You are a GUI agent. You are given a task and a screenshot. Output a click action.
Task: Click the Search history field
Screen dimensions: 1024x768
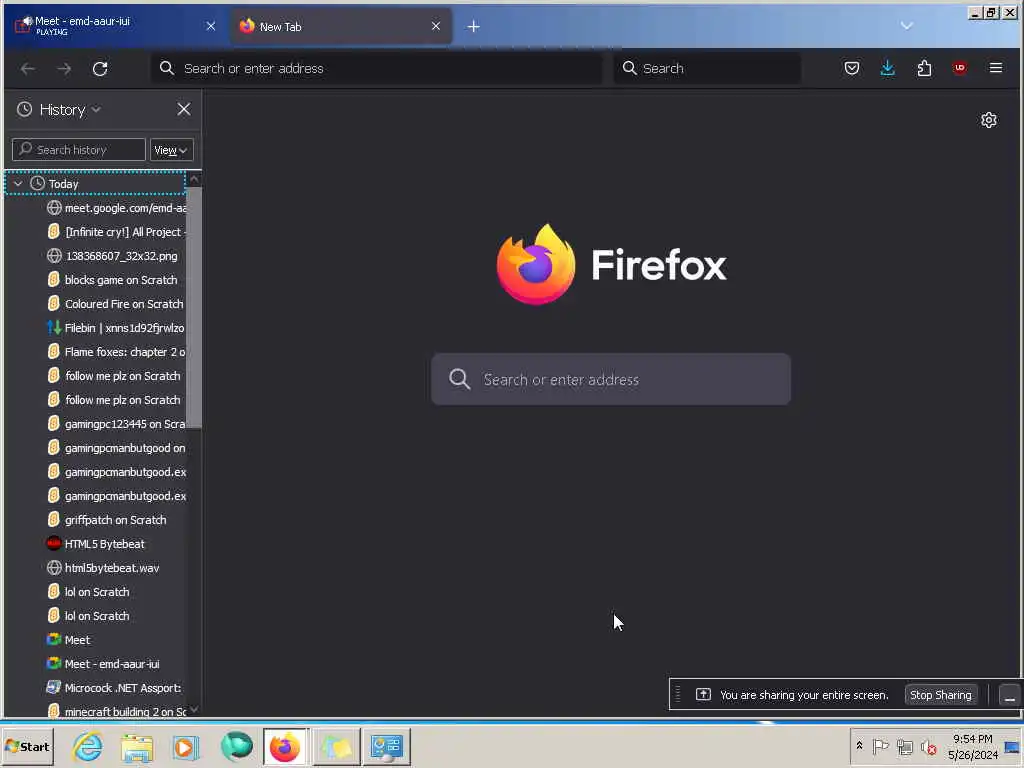click(x=78, y=150)
